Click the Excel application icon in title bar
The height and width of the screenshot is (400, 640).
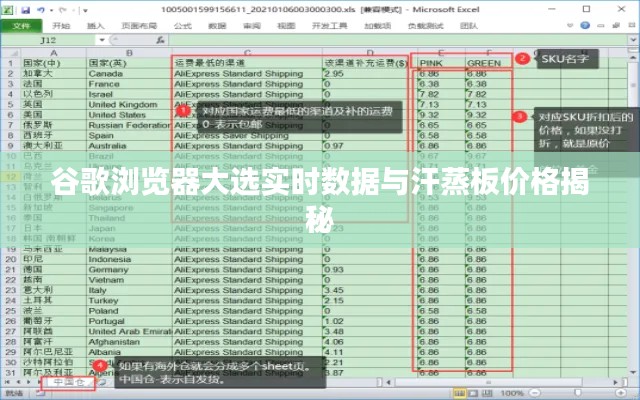coord(8,8)
